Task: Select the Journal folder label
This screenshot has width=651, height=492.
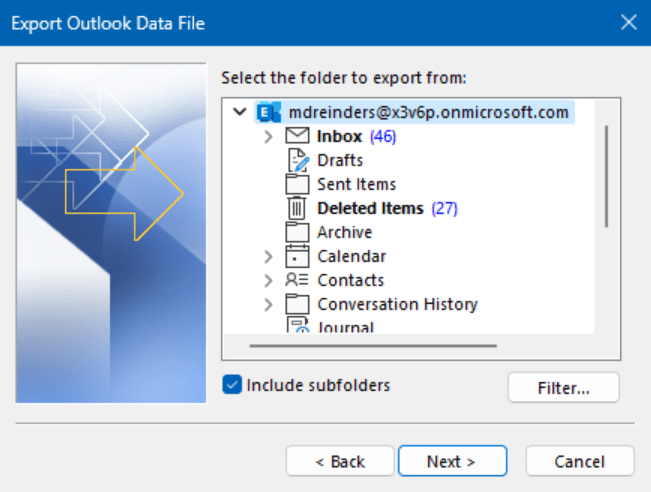Action: tap(345, 327)
